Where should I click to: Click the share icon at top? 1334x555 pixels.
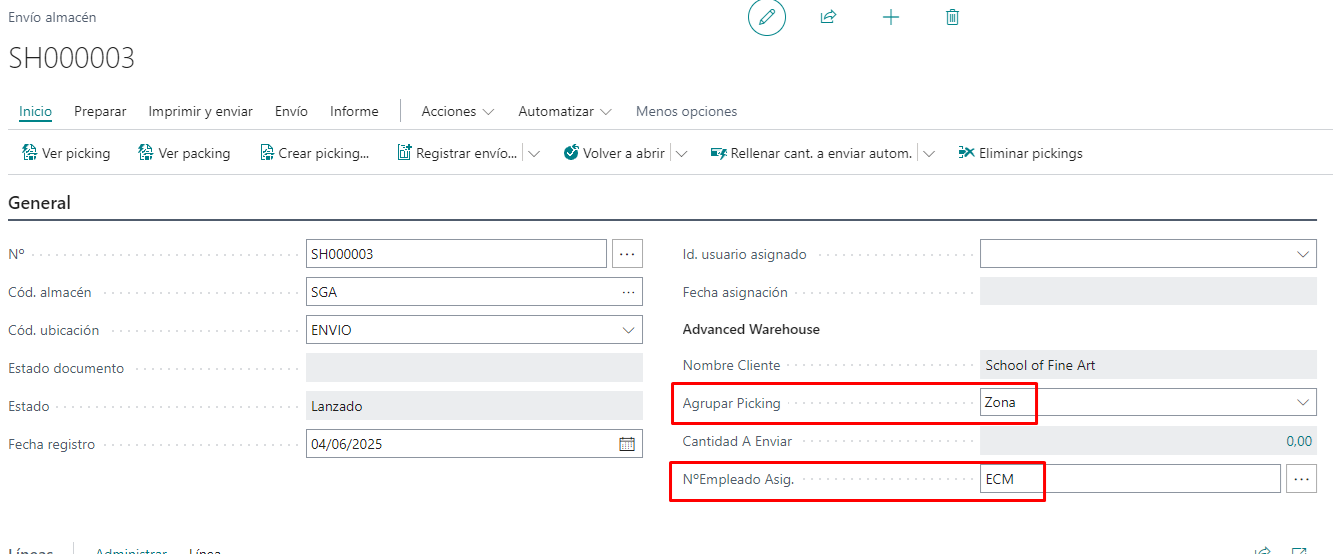point(828,18)
